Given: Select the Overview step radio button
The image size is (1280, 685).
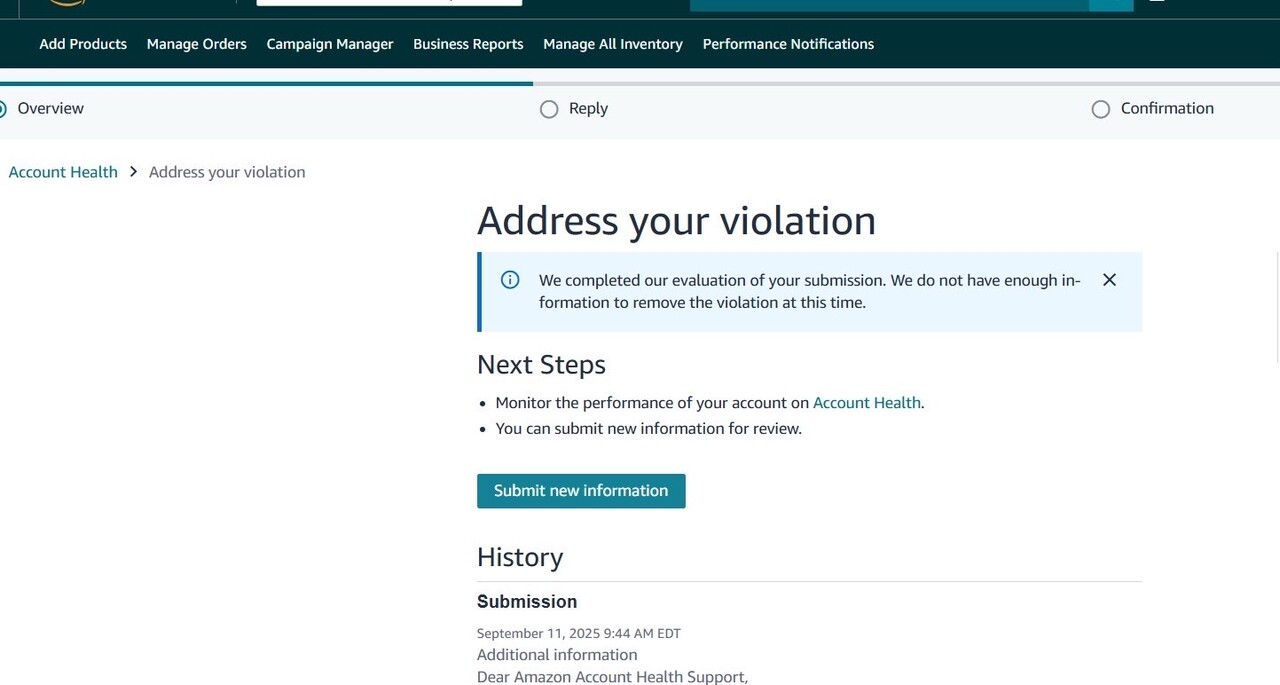Looking at the screenshot, I should [2, 109].
